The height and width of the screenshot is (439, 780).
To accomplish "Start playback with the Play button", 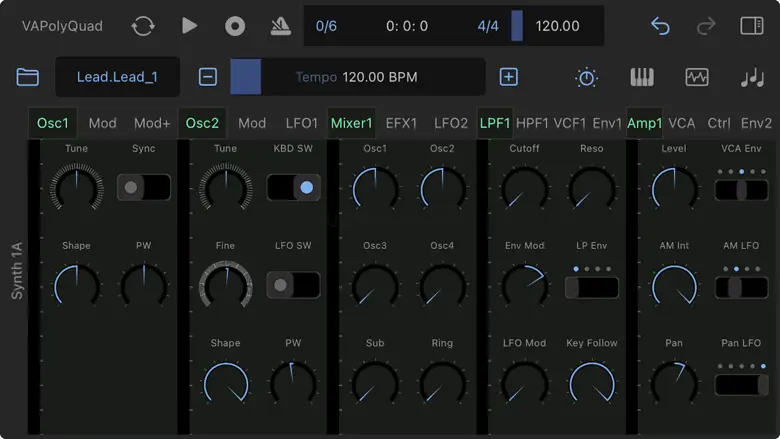I will pyautogui.click(x=189, y=26).
